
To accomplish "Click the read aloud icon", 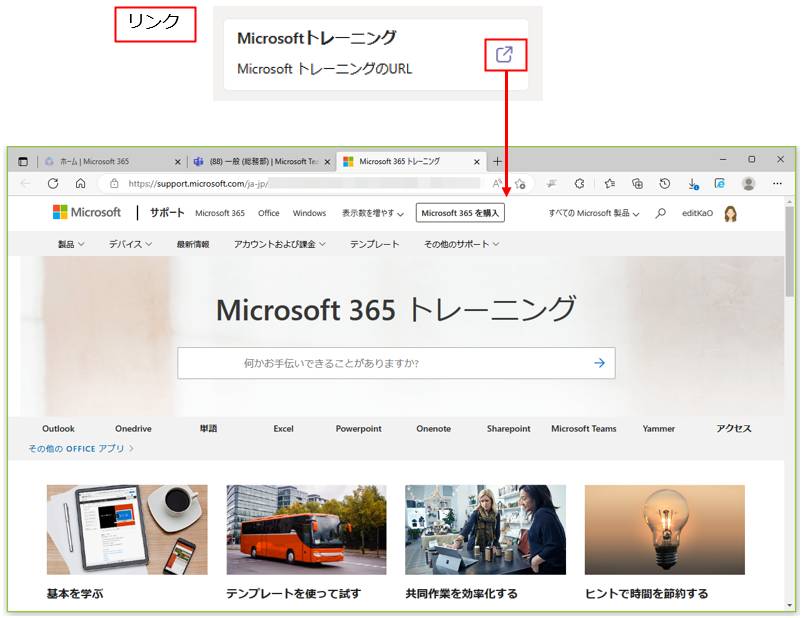I will click(x=497, y=183).
